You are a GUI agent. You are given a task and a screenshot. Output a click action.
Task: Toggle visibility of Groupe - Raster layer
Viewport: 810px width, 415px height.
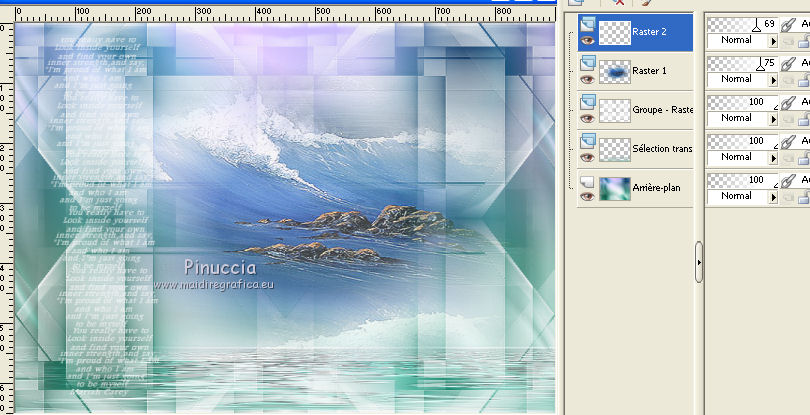click(587, 118)
